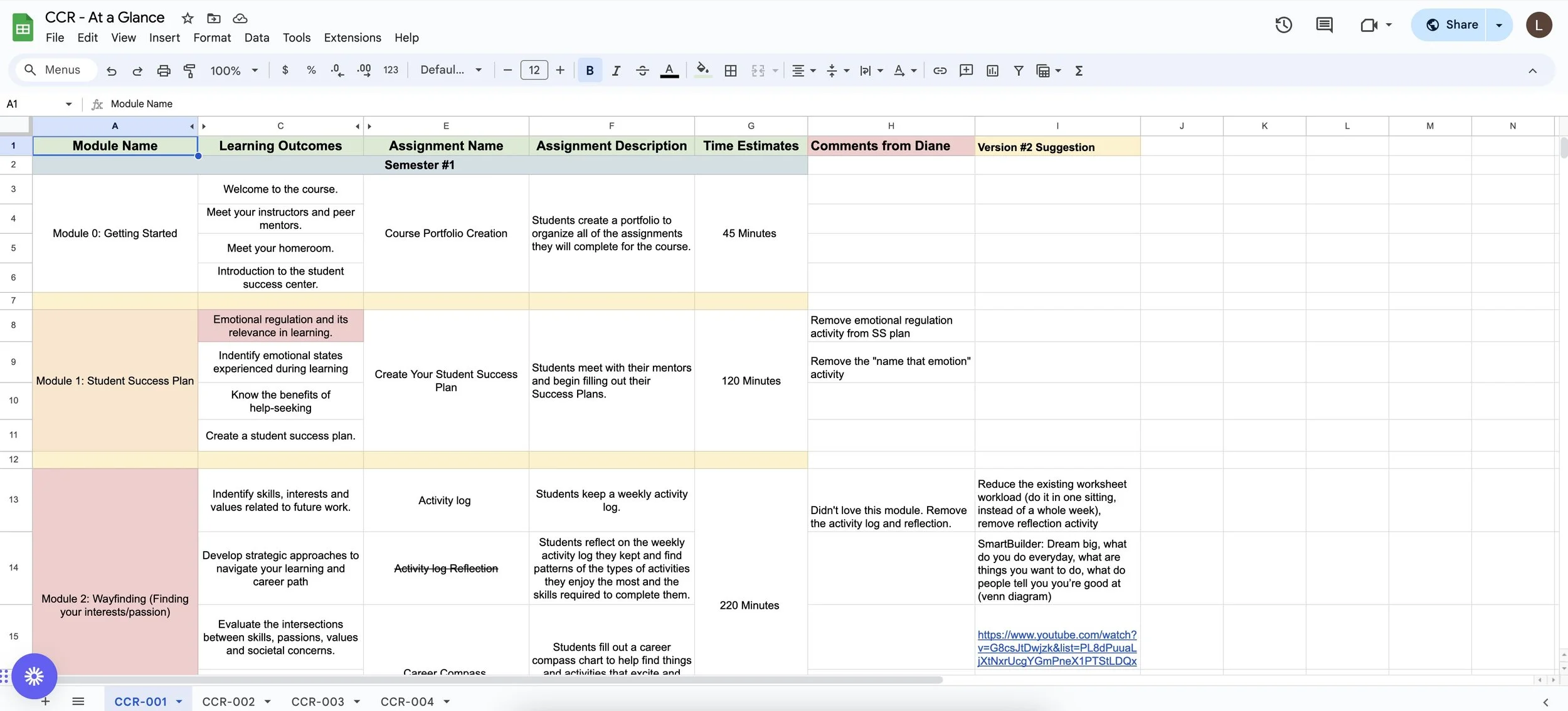Open the text color picker
The image size is (1568, 711).
[669, 71]
